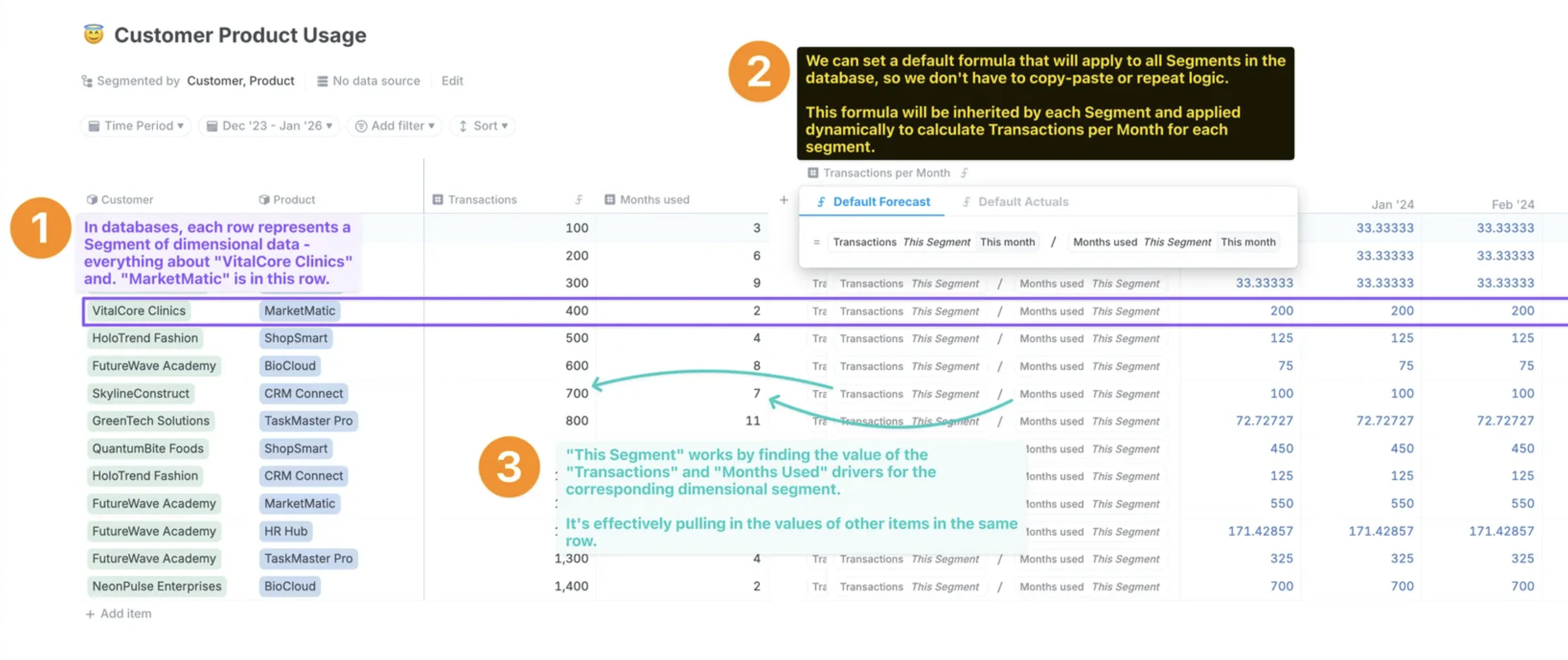
Task: Click the Segmented by hierarchy icon
Action: 87,81
